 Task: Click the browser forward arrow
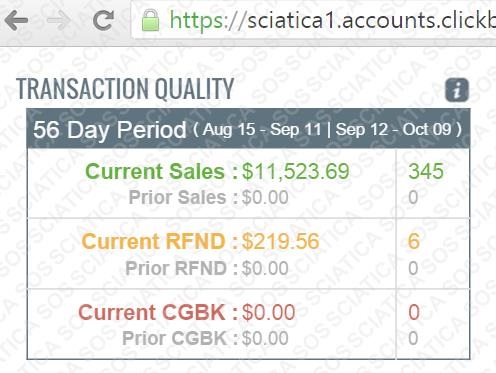tap(59, 21)
